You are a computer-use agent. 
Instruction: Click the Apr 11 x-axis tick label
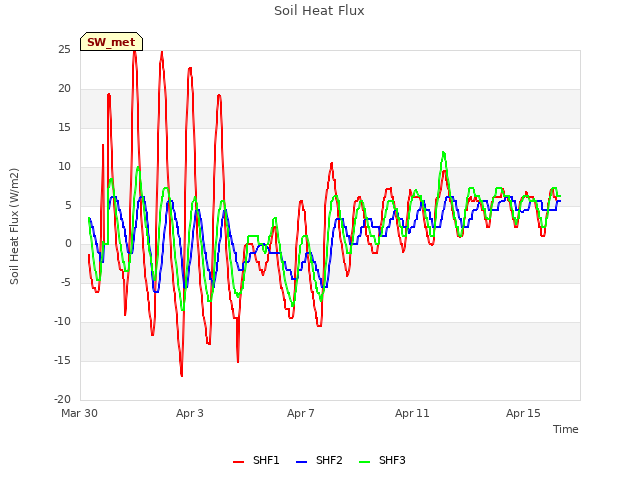pyautogui.click(x=412, y=413)
